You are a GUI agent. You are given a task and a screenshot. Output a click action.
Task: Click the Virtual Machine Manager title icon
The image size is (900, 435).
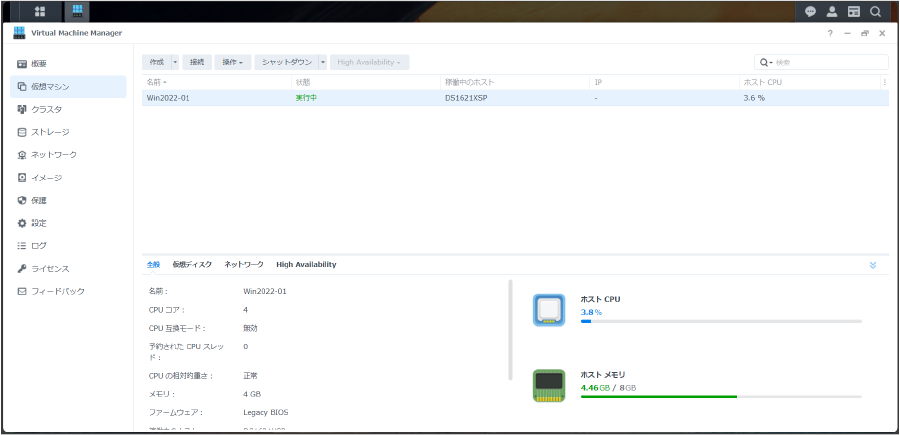(x=20, y=33)
